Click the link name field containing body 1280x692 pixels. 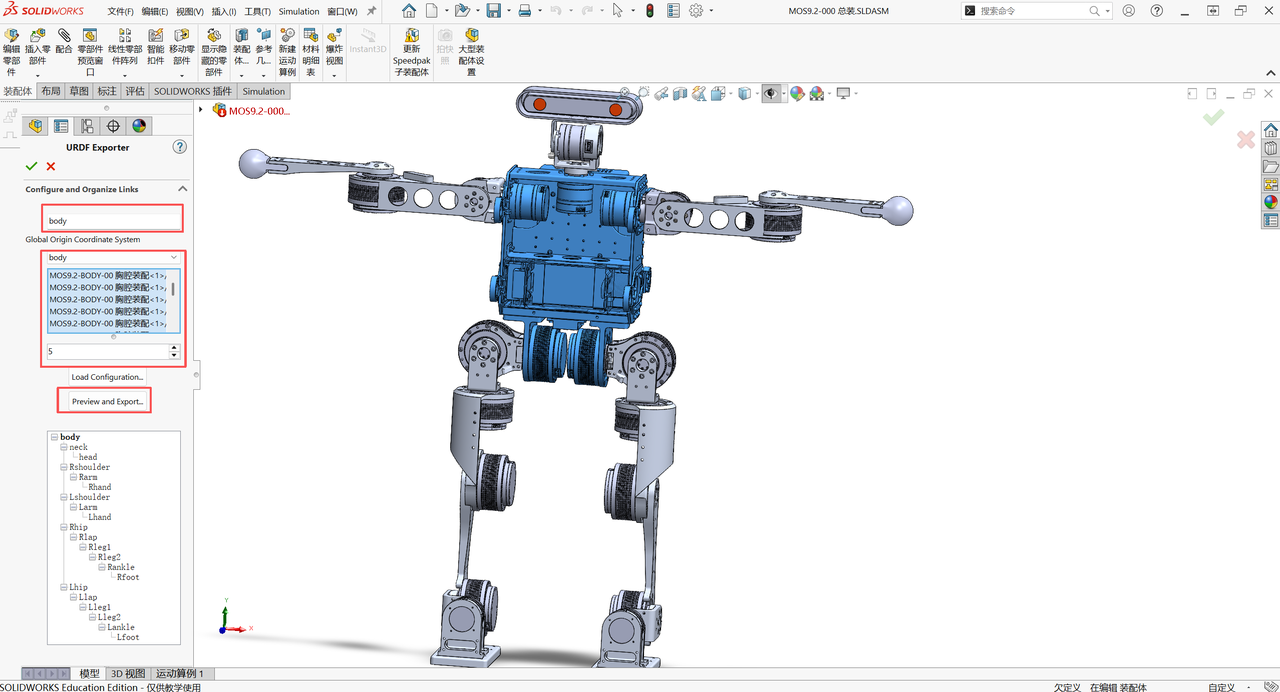(x=113, y=220)
